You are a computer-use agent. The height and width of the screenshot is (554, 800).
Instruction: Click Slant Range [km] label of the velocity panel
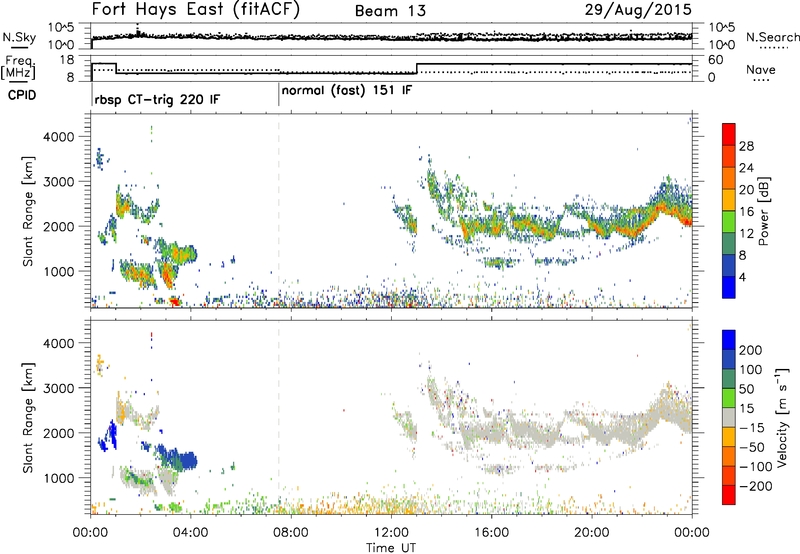click(28, 417)
